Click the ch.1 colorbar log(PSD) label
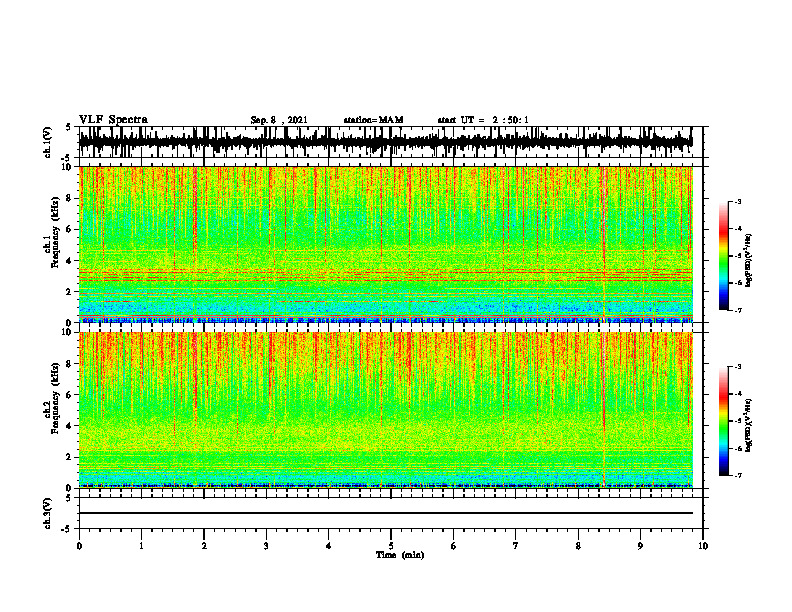Image resolution: width=792 pixels, height=612 pixels. tap(749, 260)
